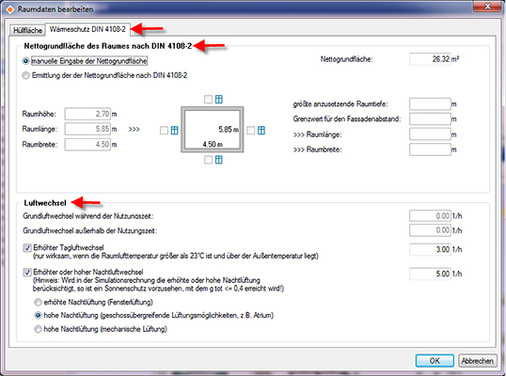Click the window icon above the room diagram
Image resolution: width=506 pixels, height=376 pixels.
point(219,99)
